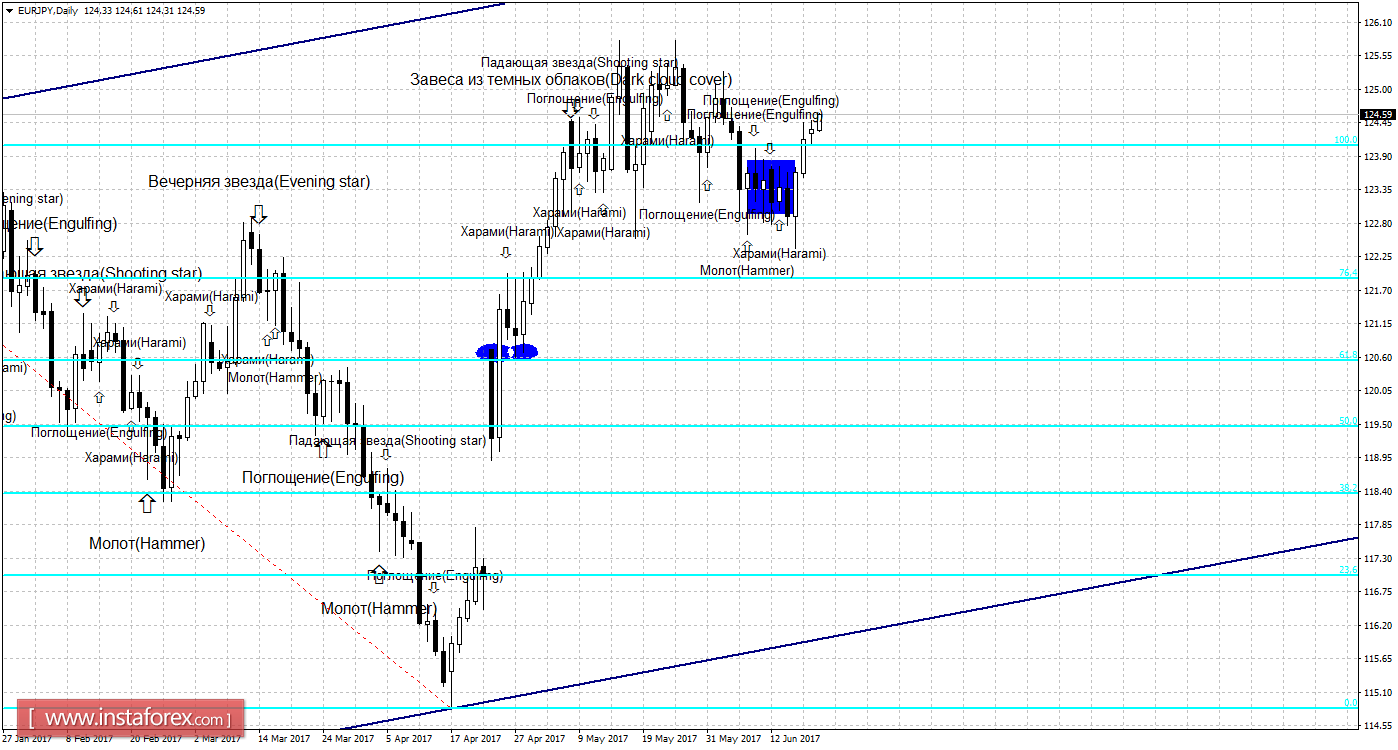The width and height of the screenshot is (1398, 750).
Task: Click the Shooting star label above Dark cloud cover
Action: pos(579,63)
